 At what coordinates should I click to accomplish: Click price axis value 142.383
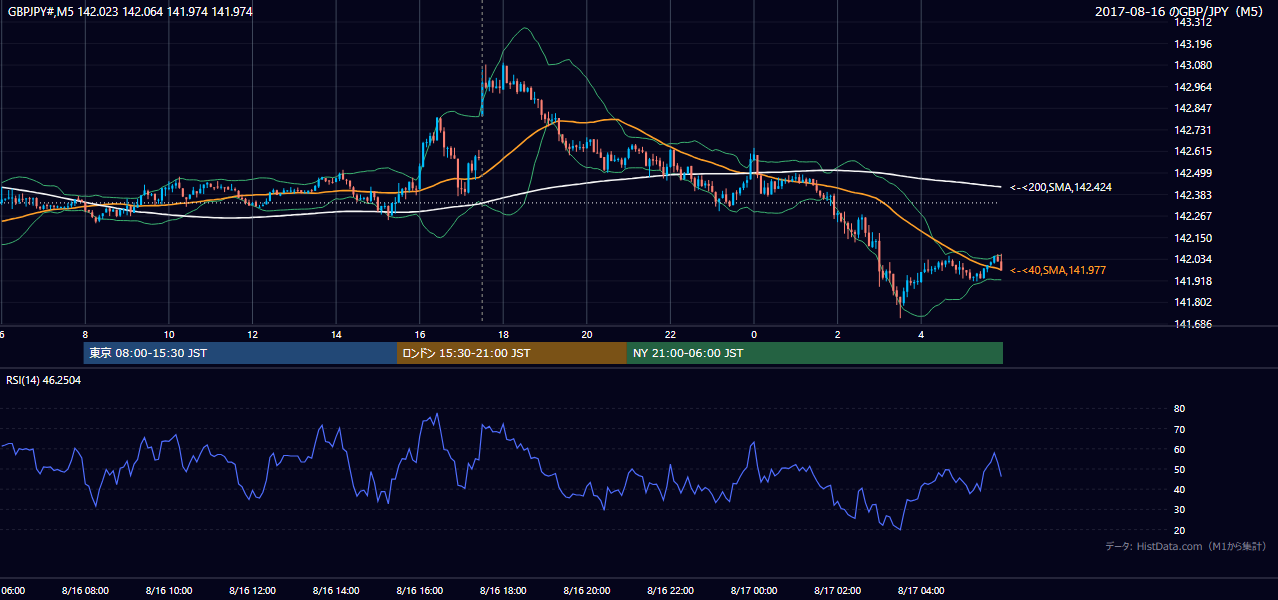click(1192, 195)
